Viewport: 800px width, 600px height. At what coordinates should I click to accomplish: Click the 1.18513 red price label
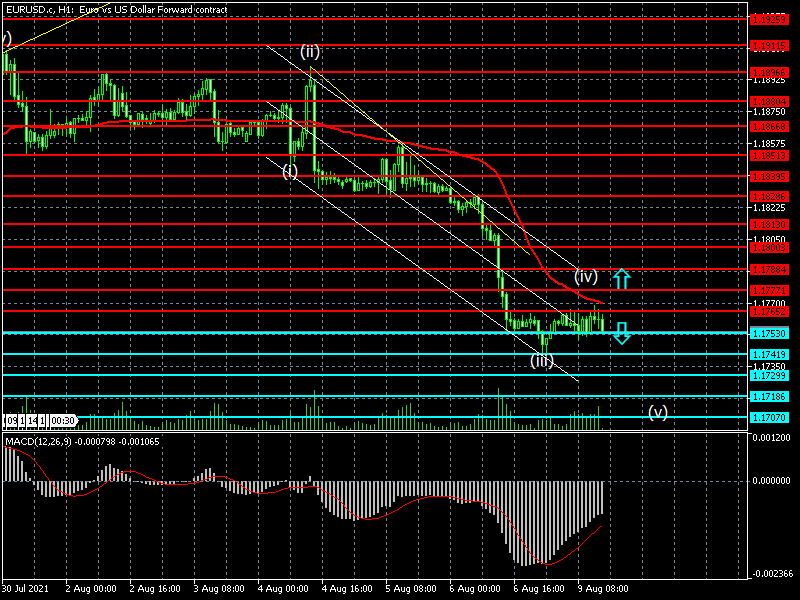pos(769,155)
